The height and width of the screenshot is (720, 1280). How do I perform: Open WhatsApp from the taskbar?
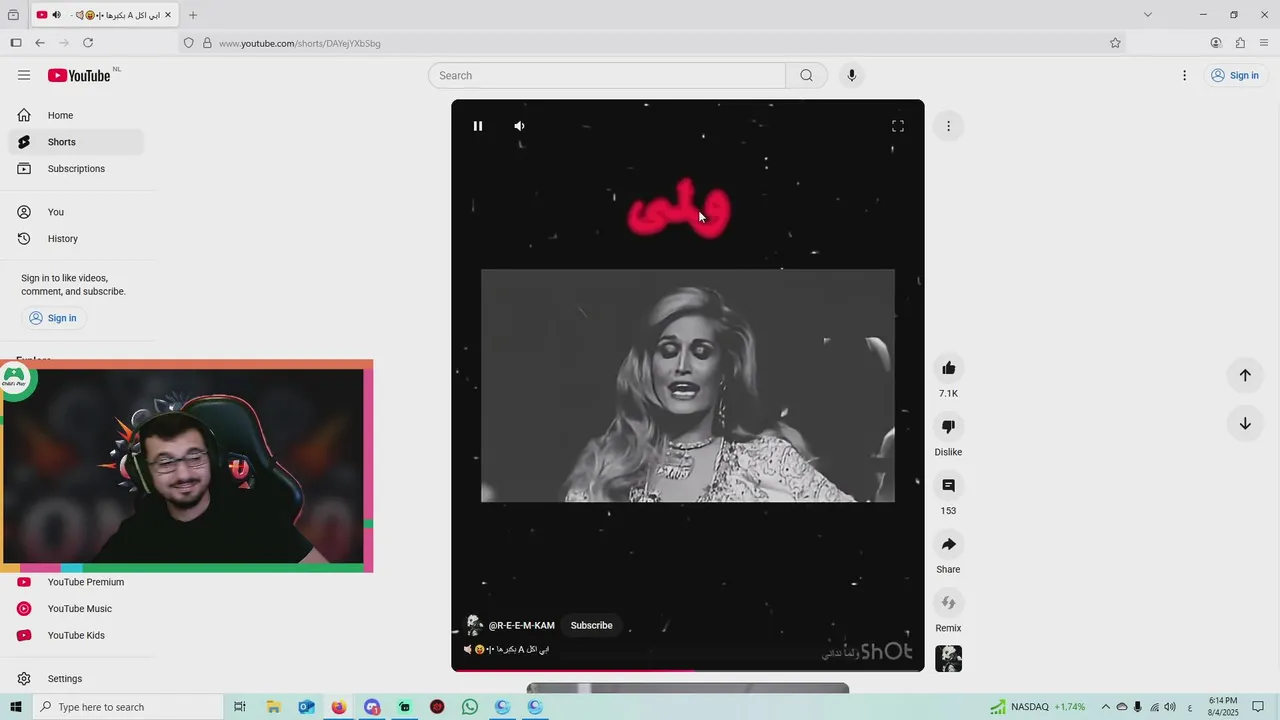[x=470, y=707]
